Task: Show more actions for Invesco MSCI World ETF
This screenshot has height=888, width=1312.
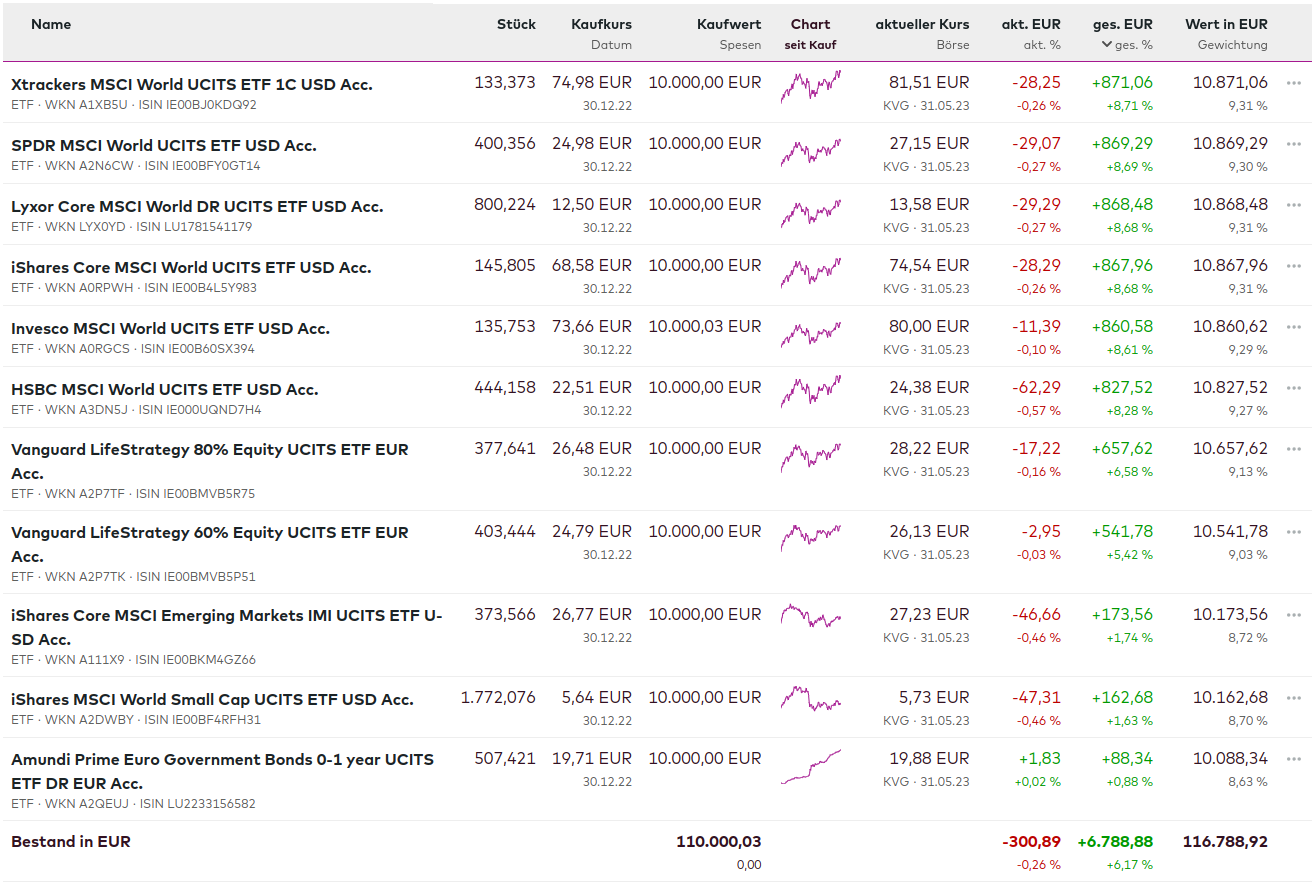Action: [x=1294, y=327]
